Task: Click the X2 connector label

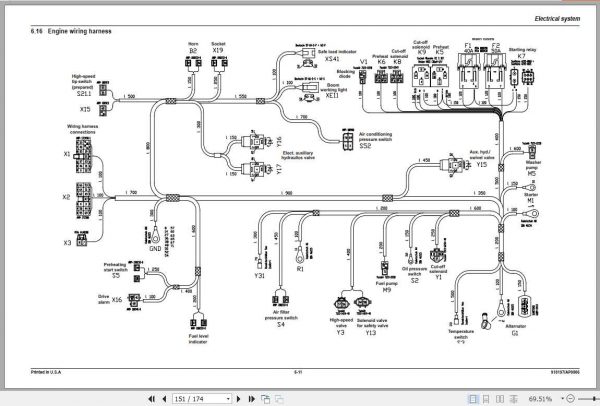Action: pyautogui.click(x=67, y=197)
